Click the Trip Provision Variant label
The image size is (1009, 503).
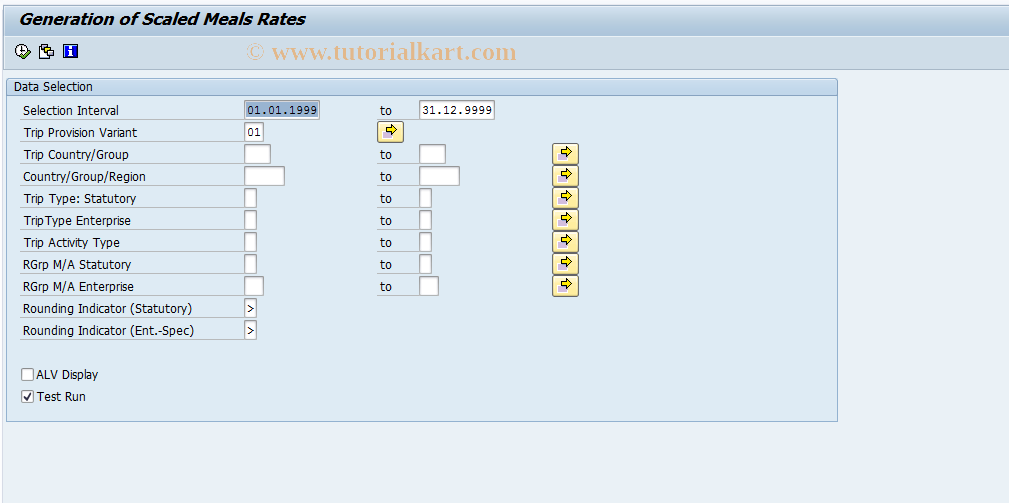click(80, 133)
